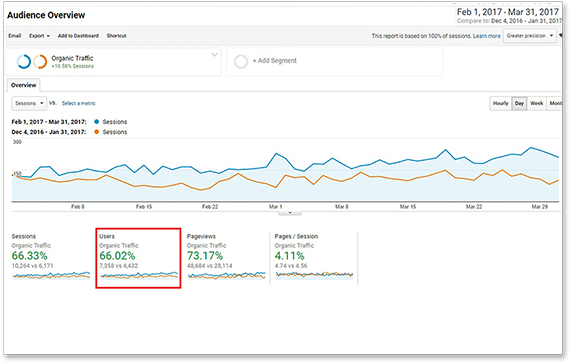This screenshot has width=570, height=362.
Task: Click the Audience Overview title
Action: pyautogui.click(x=46, y=15)
